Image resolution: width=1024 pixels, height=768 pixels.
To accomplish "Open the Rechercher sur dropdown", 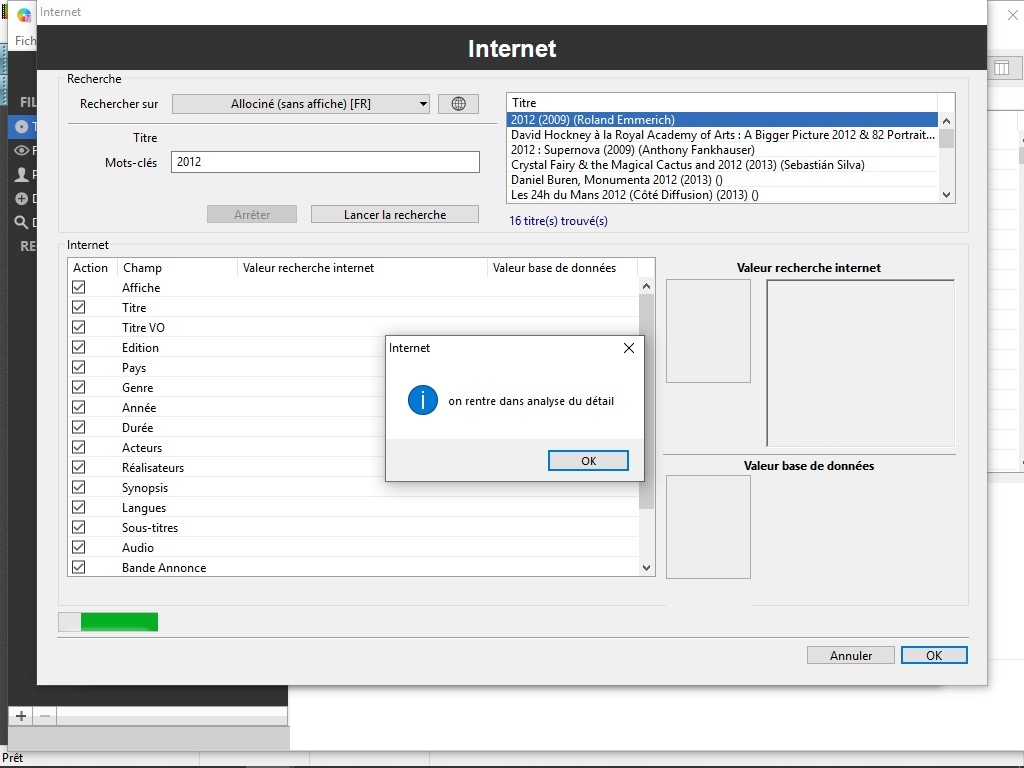I will [x=301, y=104].
